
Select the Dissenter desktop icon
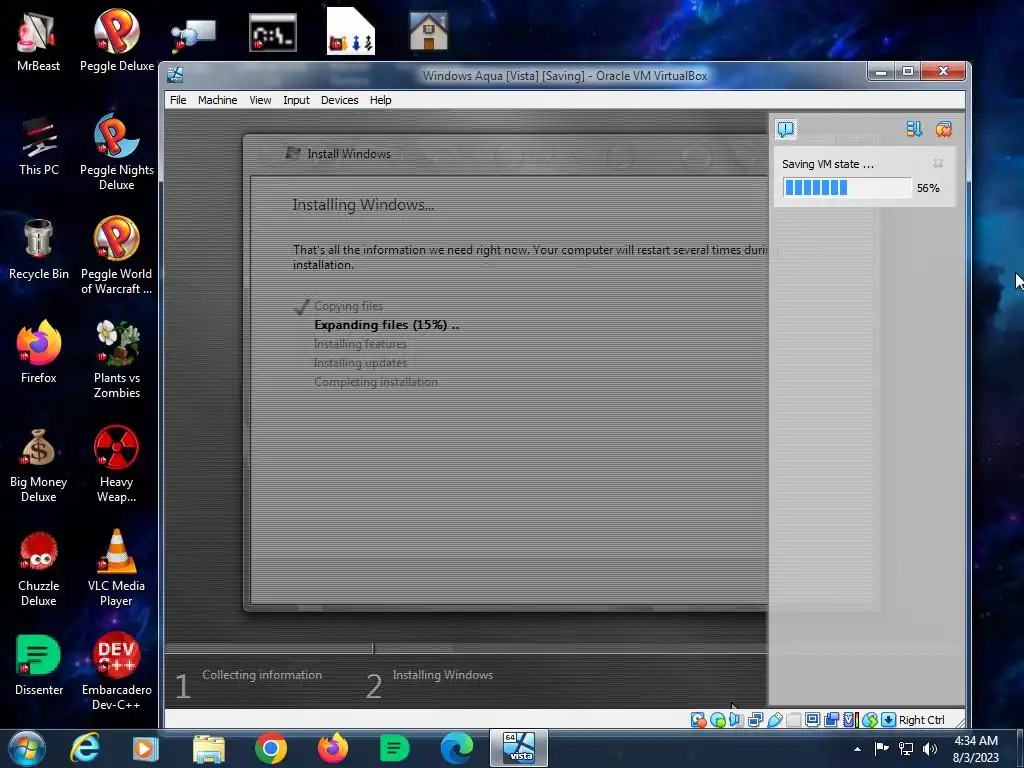pos(39,665)
